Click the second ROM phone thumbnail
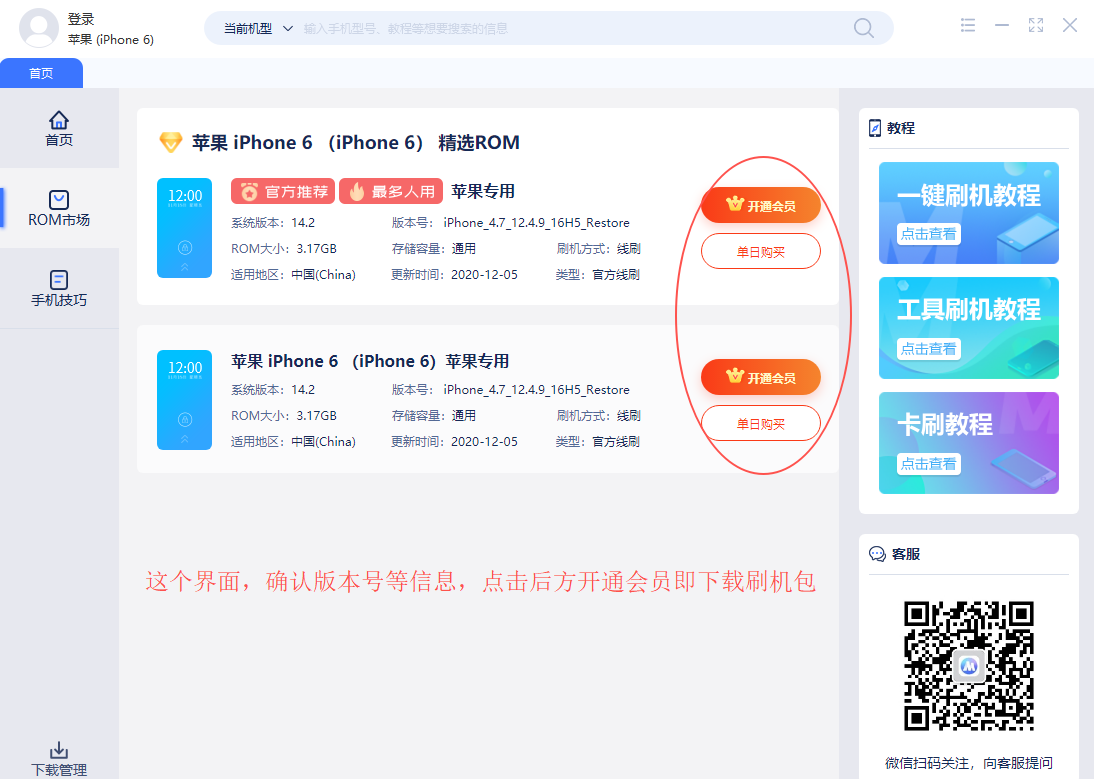This screenshot has width=1094, height=779. pyautogui.click(x=184, y=400)
